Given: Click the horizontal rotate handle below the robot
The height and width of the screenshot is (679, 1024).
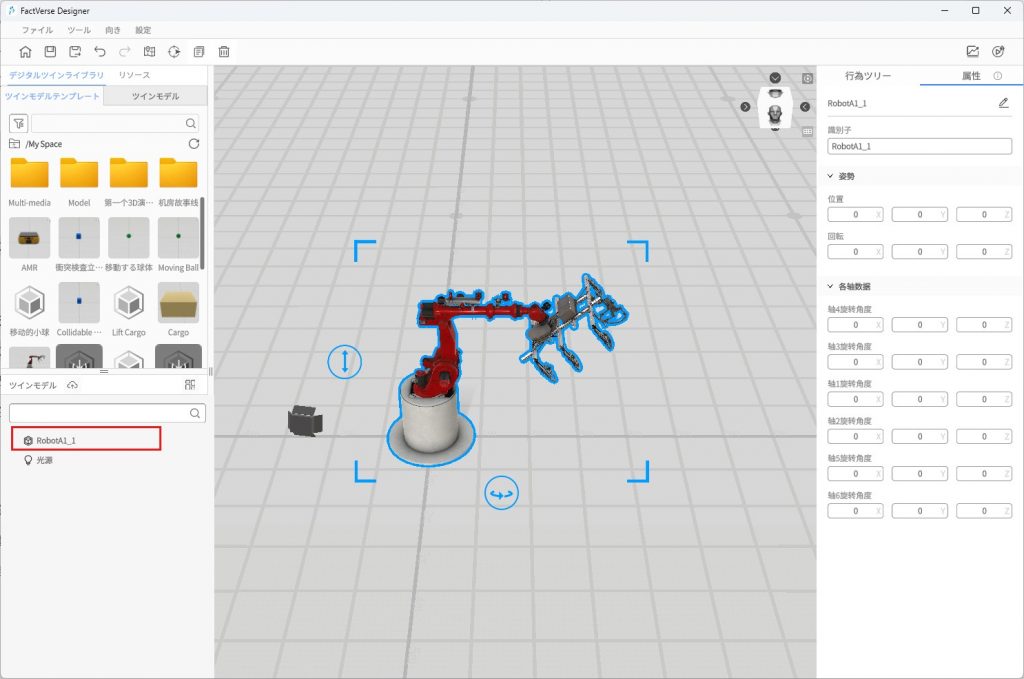Looking at the screenshot, I should click(x=502, y=493).
